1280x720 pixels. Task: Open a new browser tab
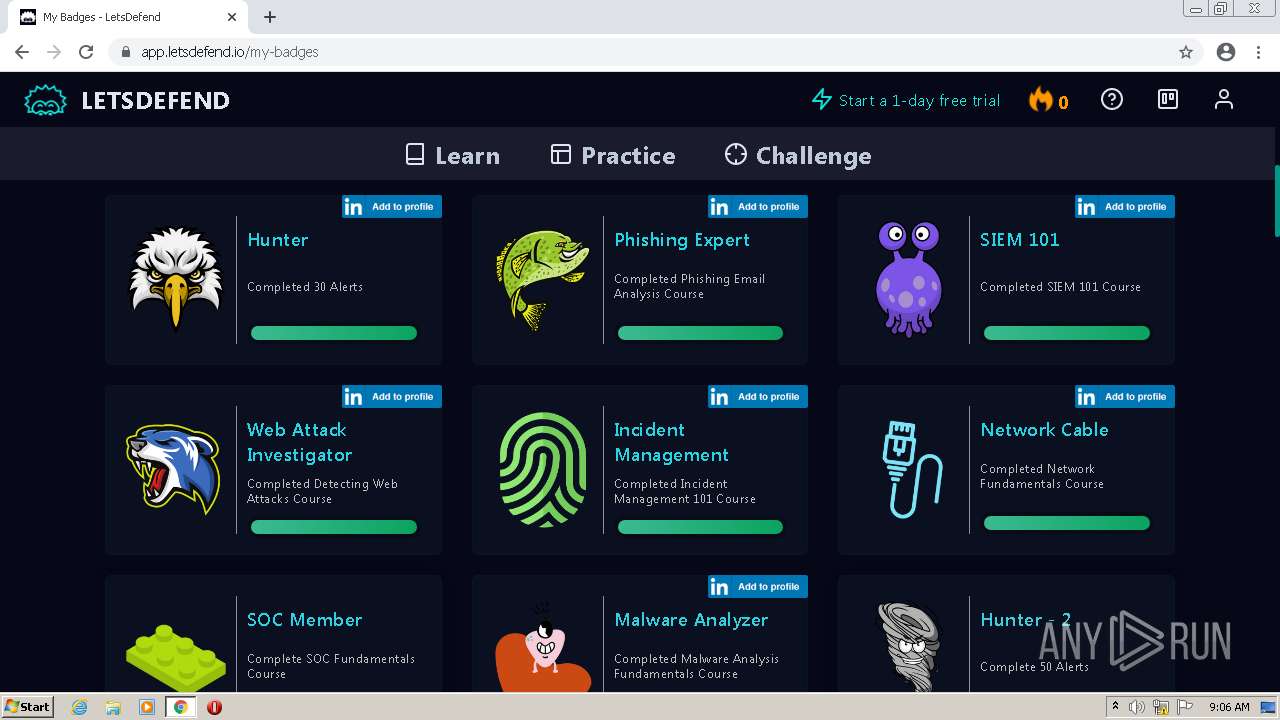pos(270,17)
